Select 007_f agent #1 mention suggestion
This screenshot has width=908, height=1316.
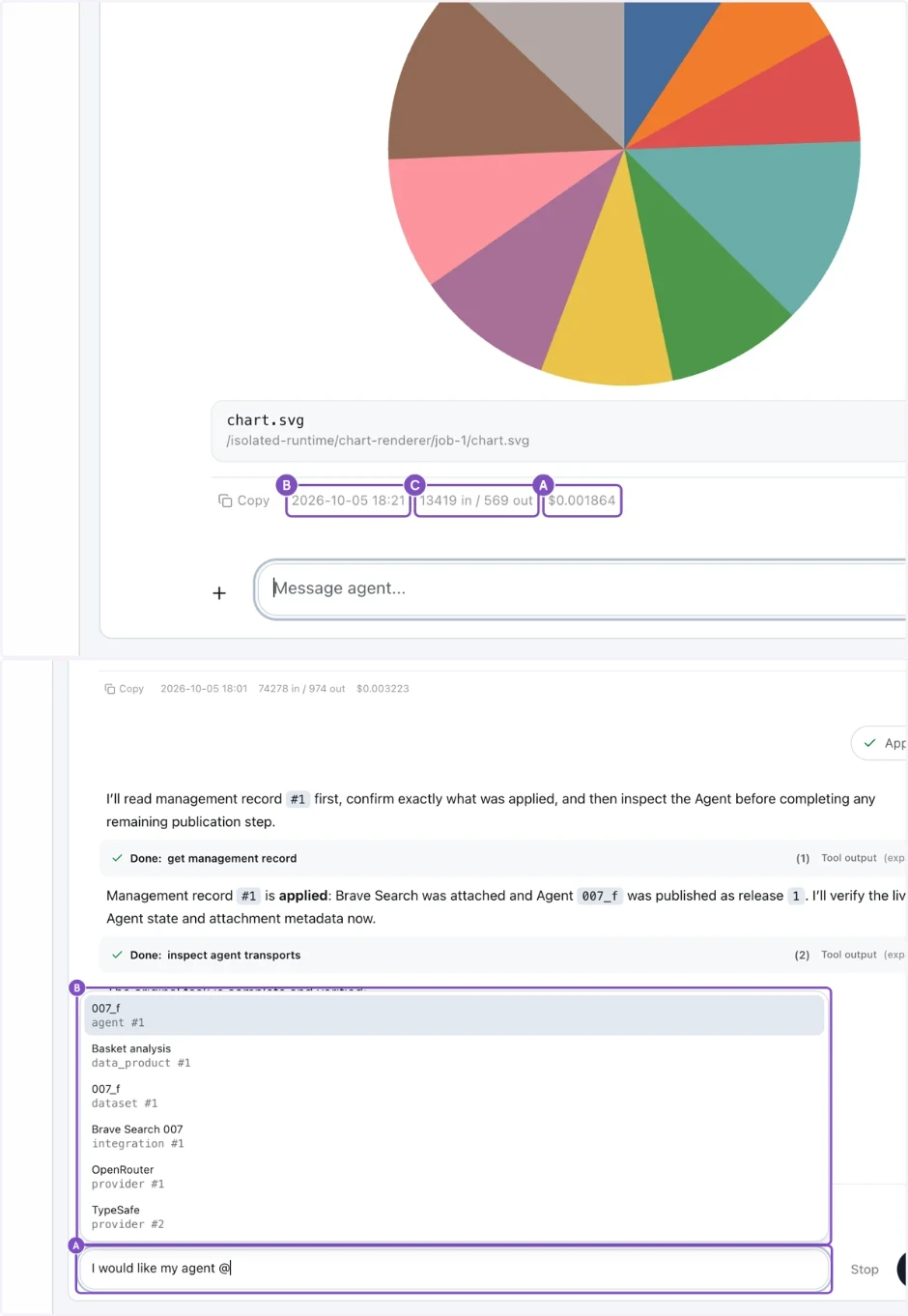pyautogui.click(x=454, y=1016)
